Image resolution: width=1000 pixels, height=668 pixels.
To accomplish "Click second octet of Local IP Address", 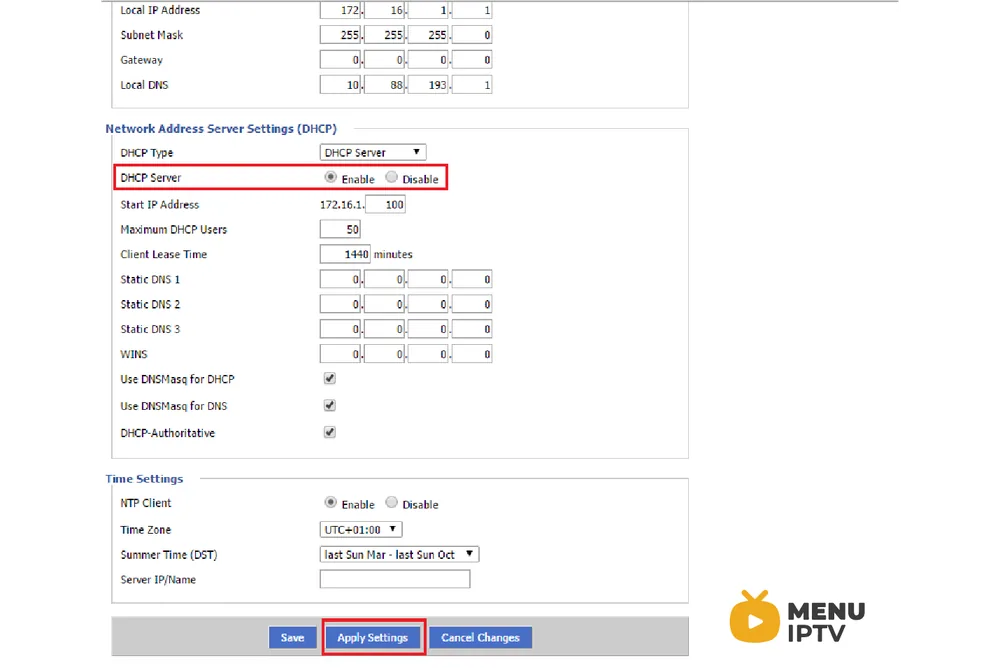I will pyautogui.click(x=385, y=10).
